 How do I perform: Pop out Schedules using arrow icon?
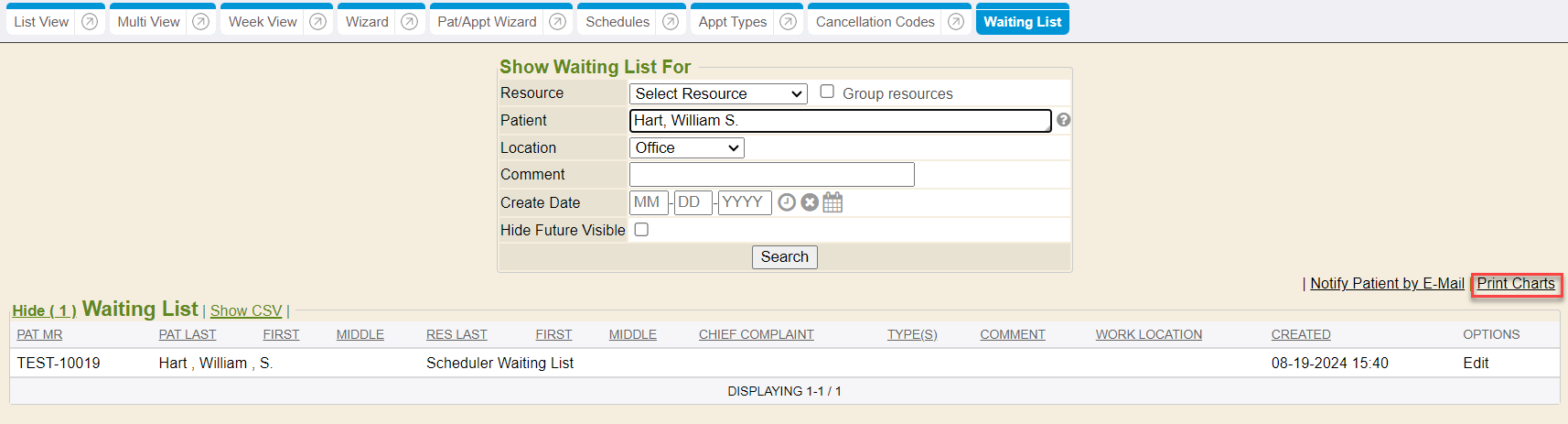(671, 22)
